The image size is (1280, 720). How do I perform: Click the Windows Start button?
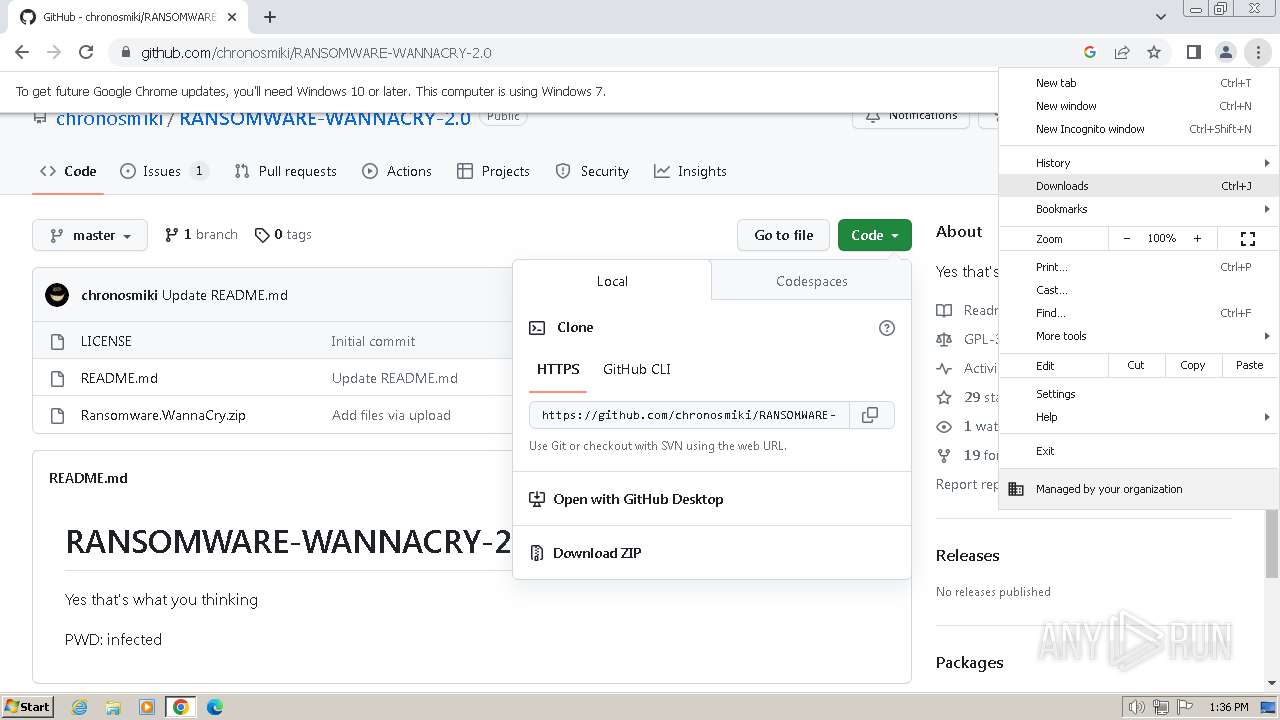click(27, 707)
